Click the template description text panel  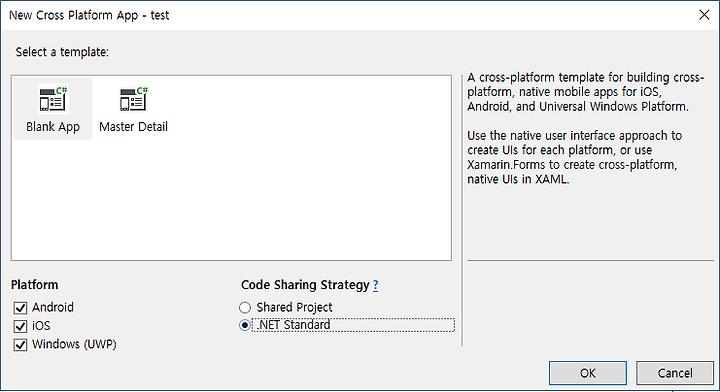(585, 128)
